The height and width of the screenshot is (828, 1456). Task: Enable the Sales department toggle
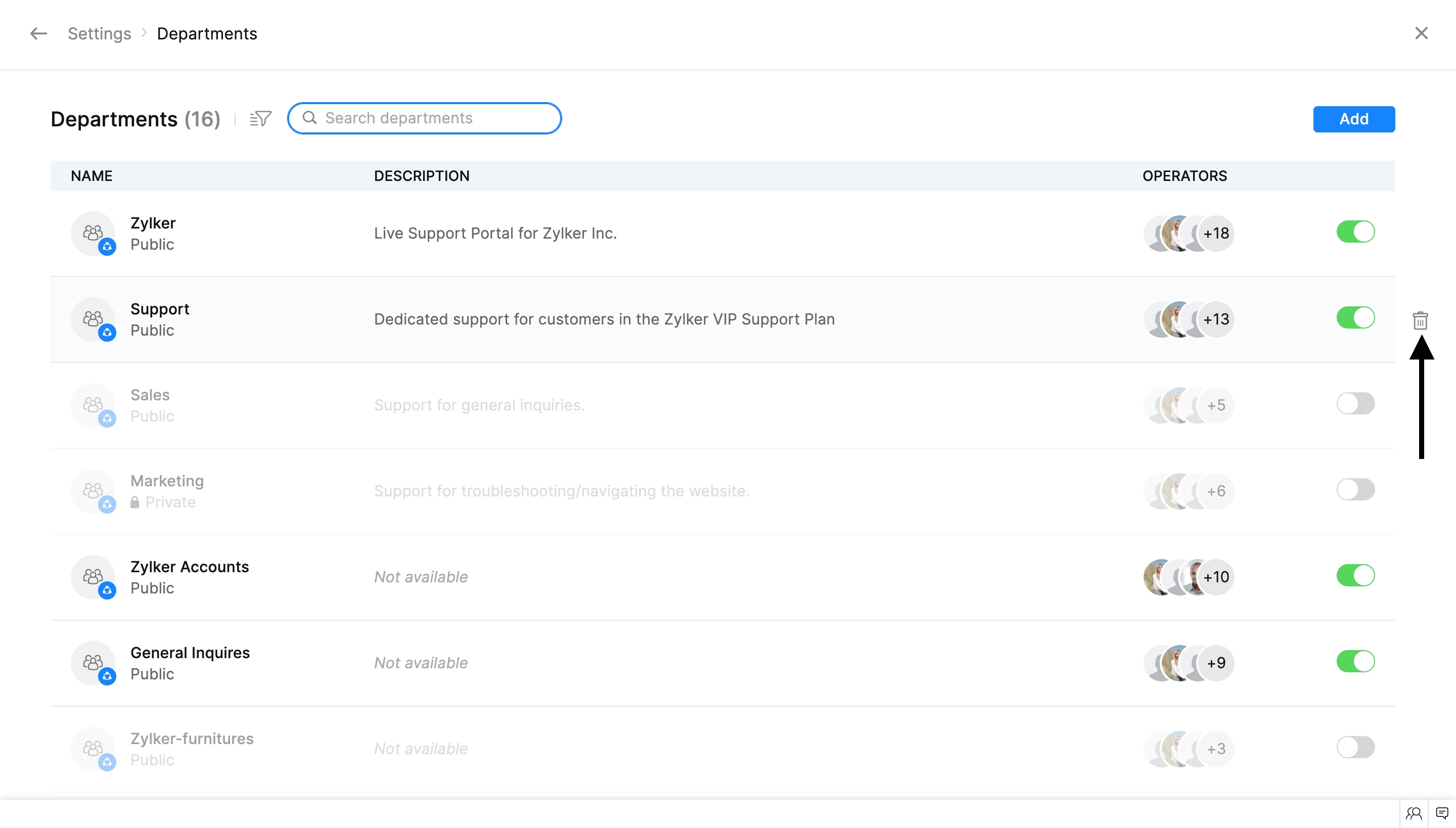[1355, 404]
